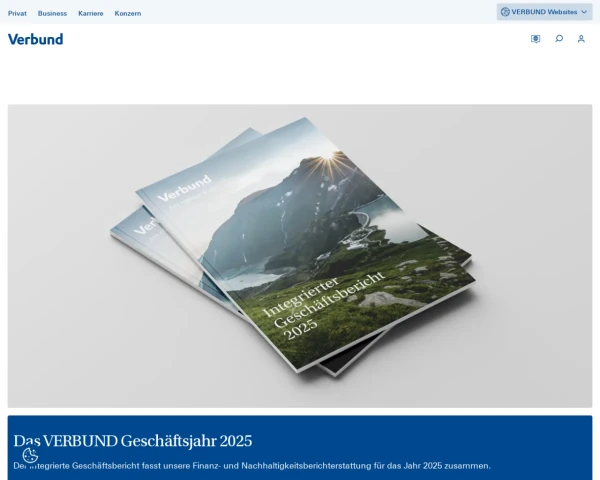Viewport: 600px width, 480px height.
Task: Open the Konzern section
Action: [x=128, y=13]
